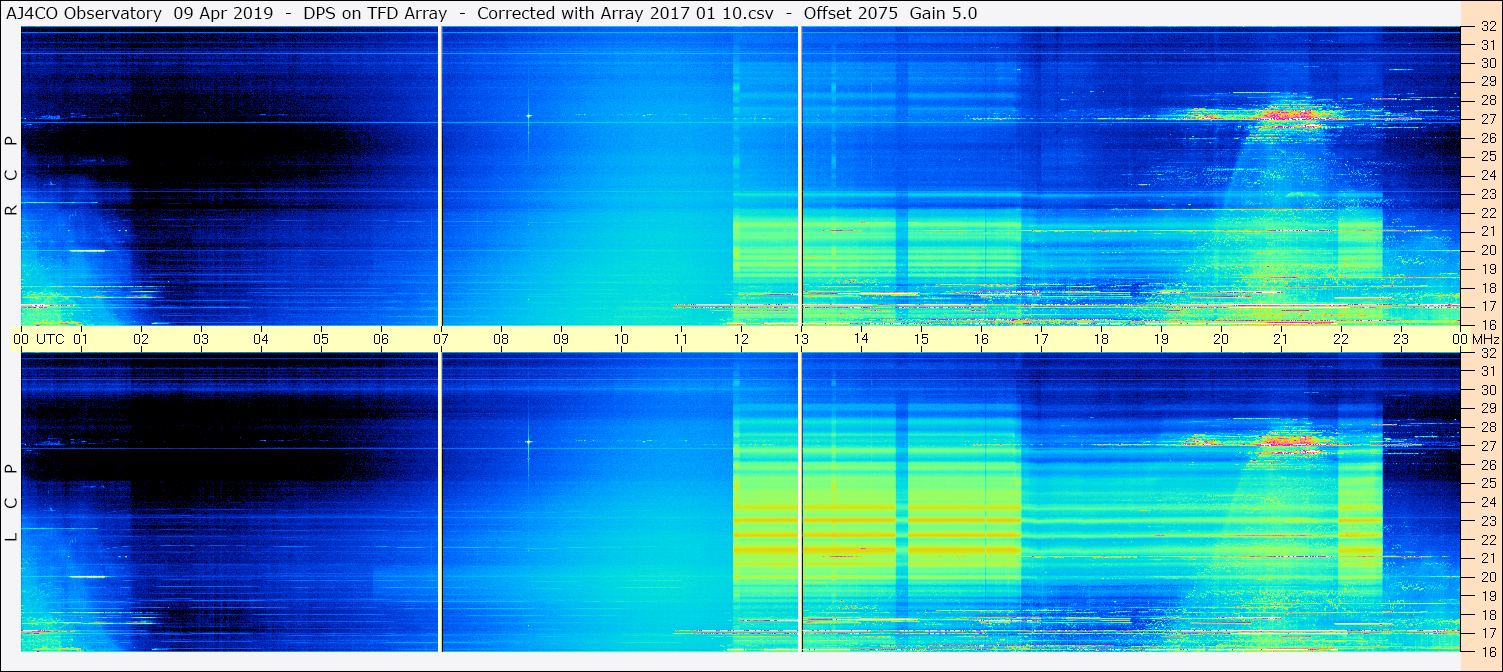The height and width of the screenshot is (672, 1503).
Task: Select the 22 hour mark on time axis
Action: tap(1341, 339)
